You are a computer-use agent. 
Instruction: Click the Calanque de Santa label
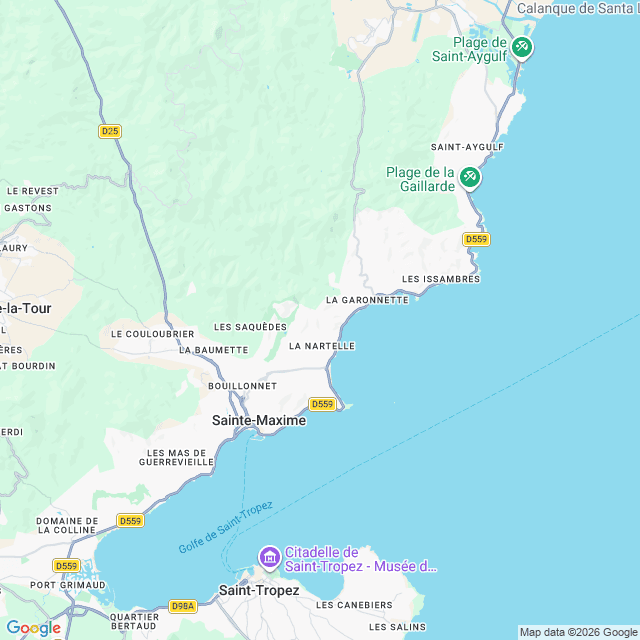click(578, 8)
